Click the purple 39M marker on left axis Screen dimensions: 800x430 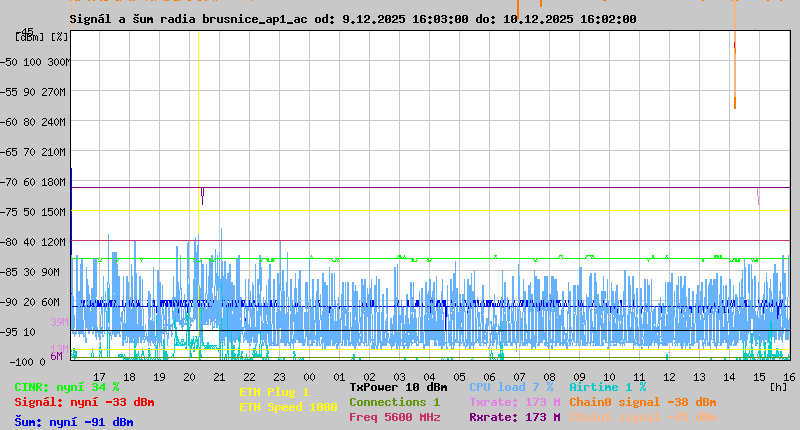tap(58, 322)
